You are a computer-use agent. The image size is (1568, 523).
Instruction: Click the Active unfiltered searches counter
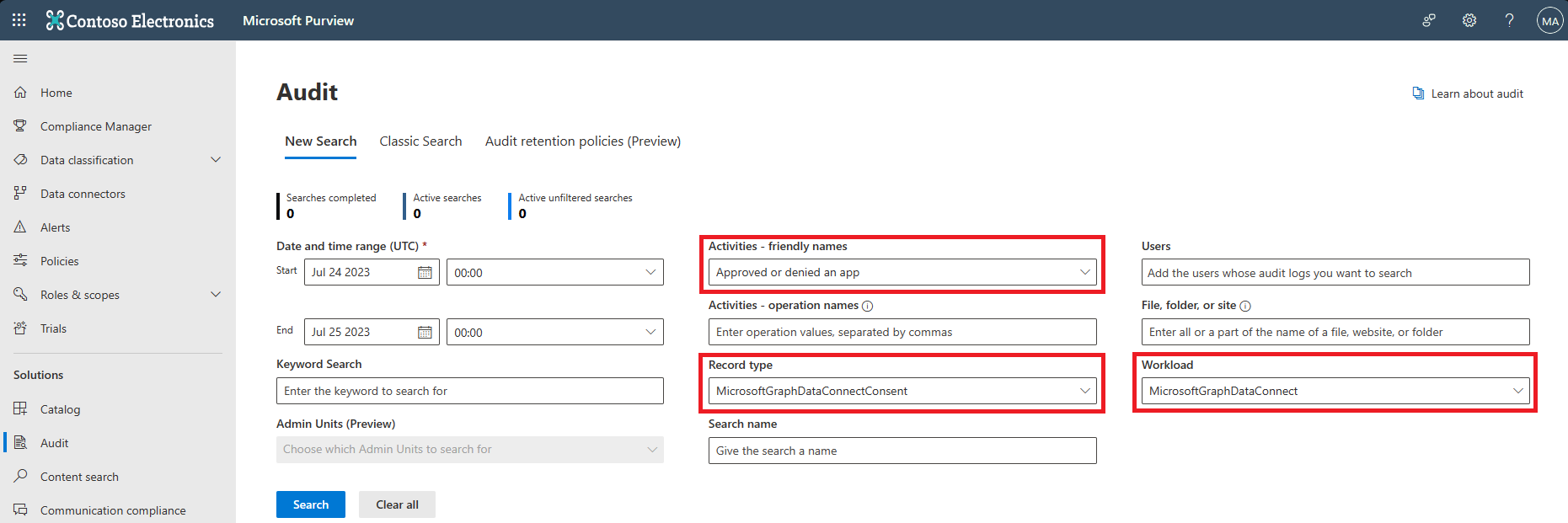(571, 206)
